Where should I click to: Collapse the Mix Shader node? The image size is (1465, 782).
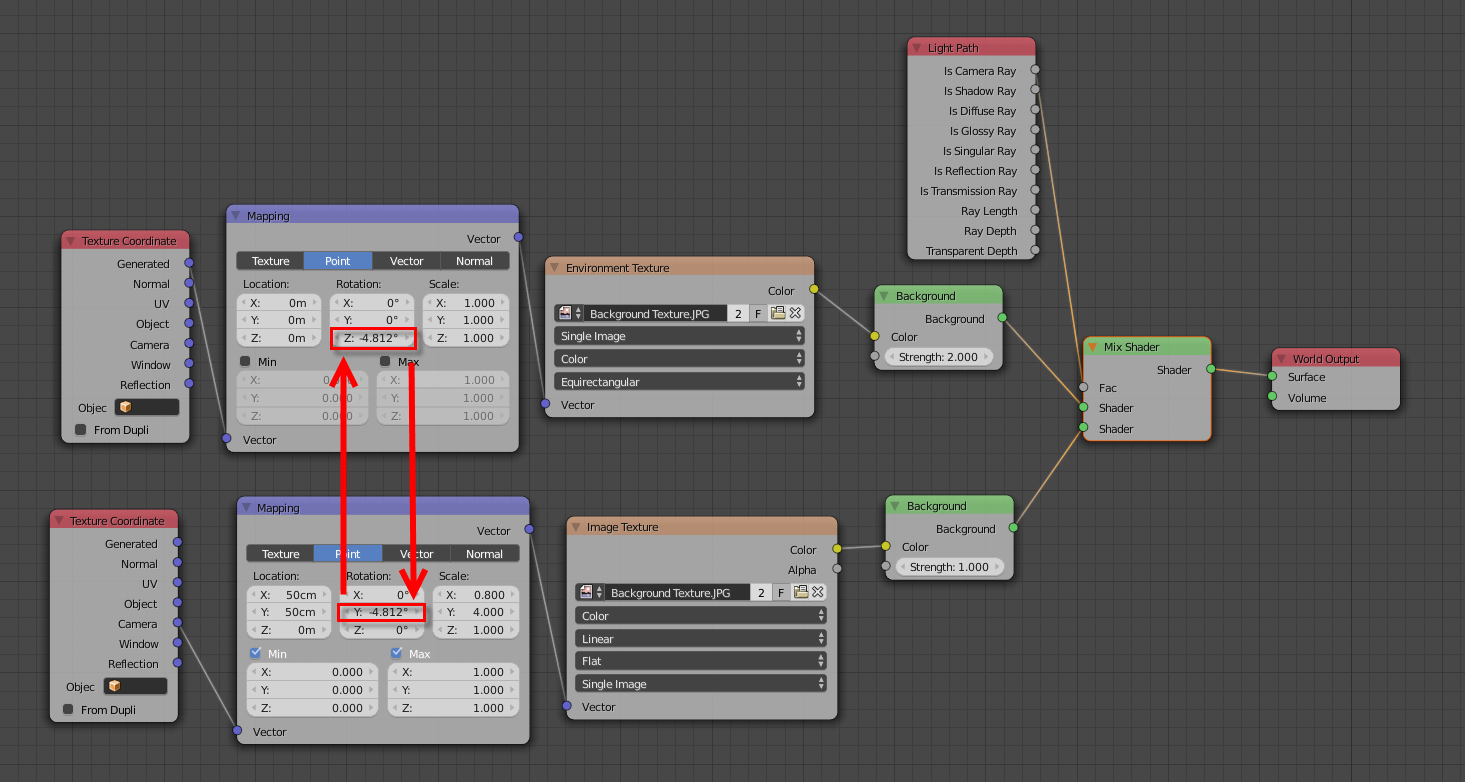coord(1093,347)
